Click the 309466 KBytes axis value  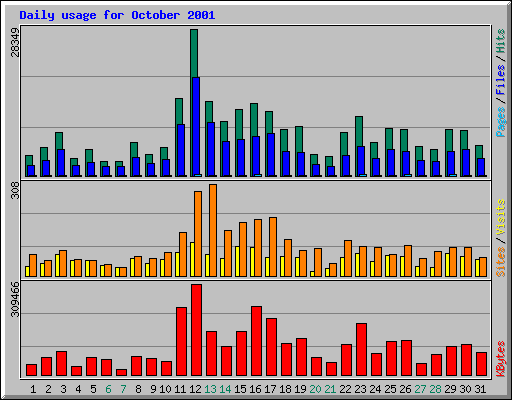pyautogui.click(x=15, y=299)
